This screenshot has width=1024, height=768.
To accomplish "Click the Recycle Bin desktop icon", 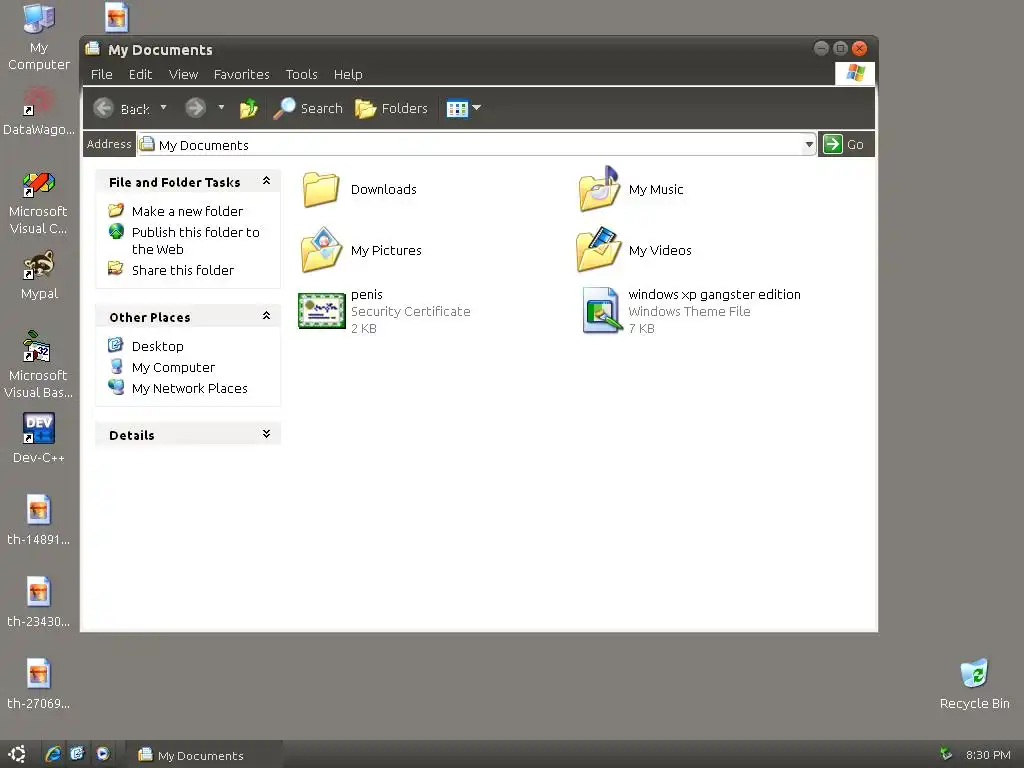I will point(974,673).
